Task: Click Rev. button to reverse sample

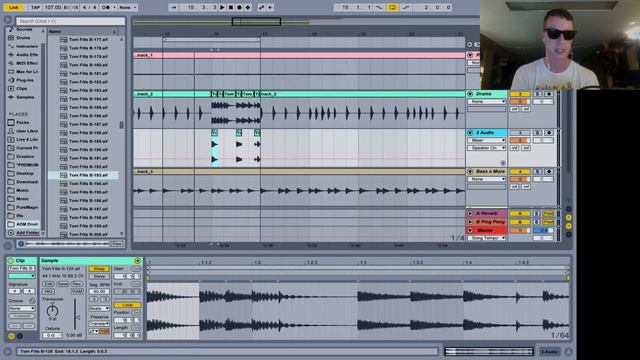Action: pyautogui.click(x=77, y=284)
